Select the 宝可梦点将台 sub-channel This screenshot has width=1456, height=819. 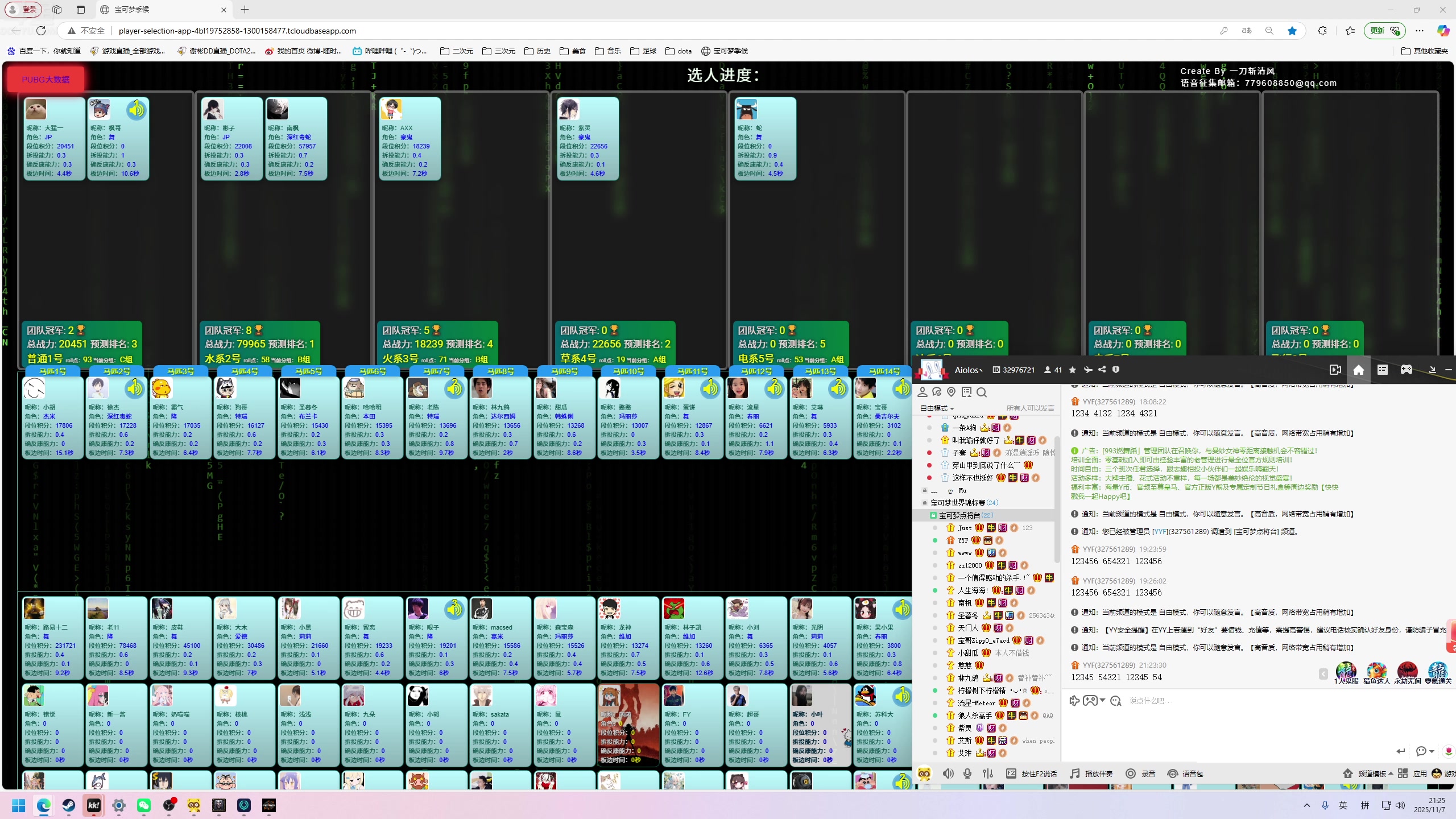(959, 515)
